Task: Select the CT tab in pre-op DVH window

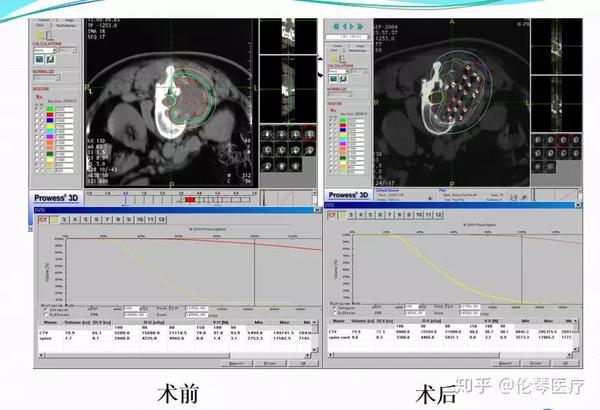Action: click(x=43, y=220)
